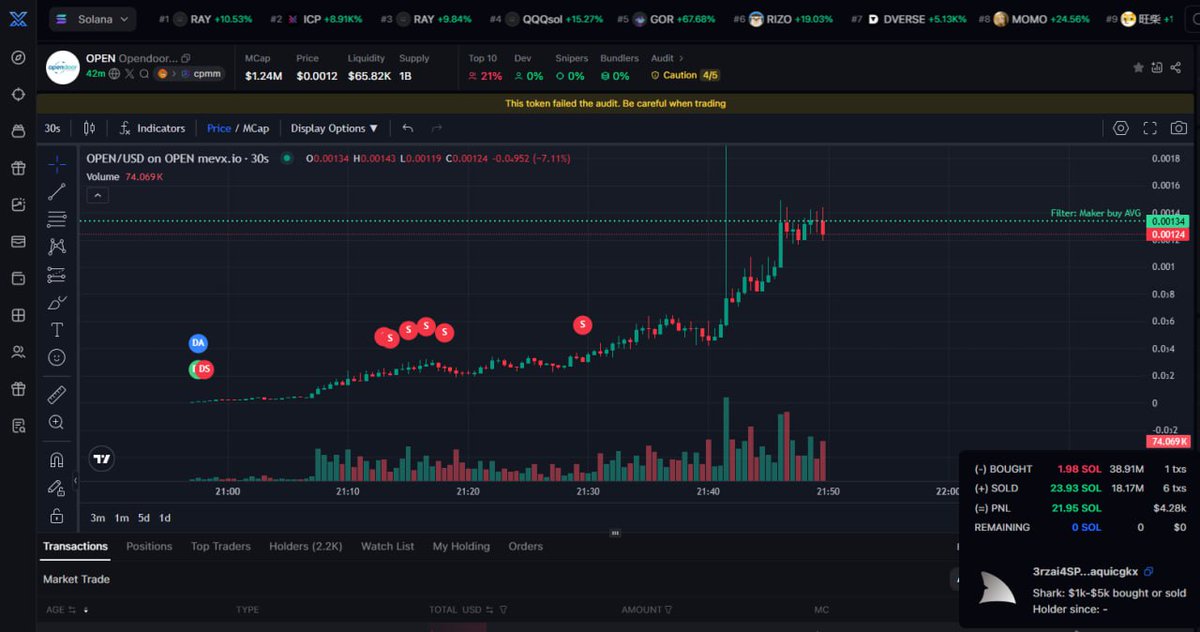Select the crosshair cursor drawing tool
Screen dimensions: 1200x632
[x=57, y=165]
